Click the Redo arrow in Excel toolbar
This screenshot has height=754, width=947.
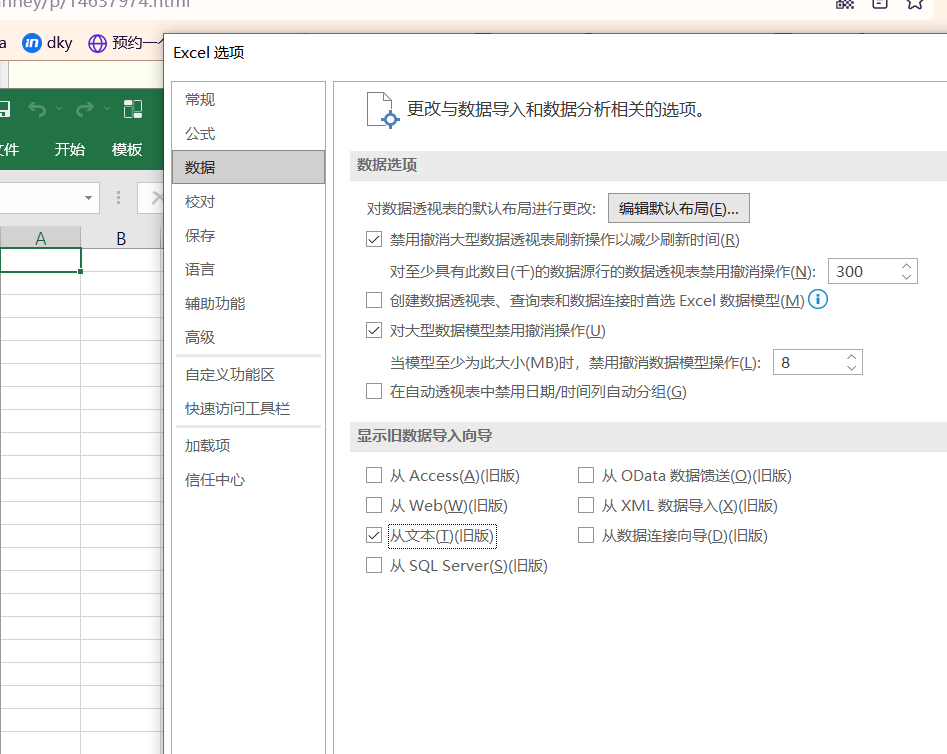tap(85, 109)
